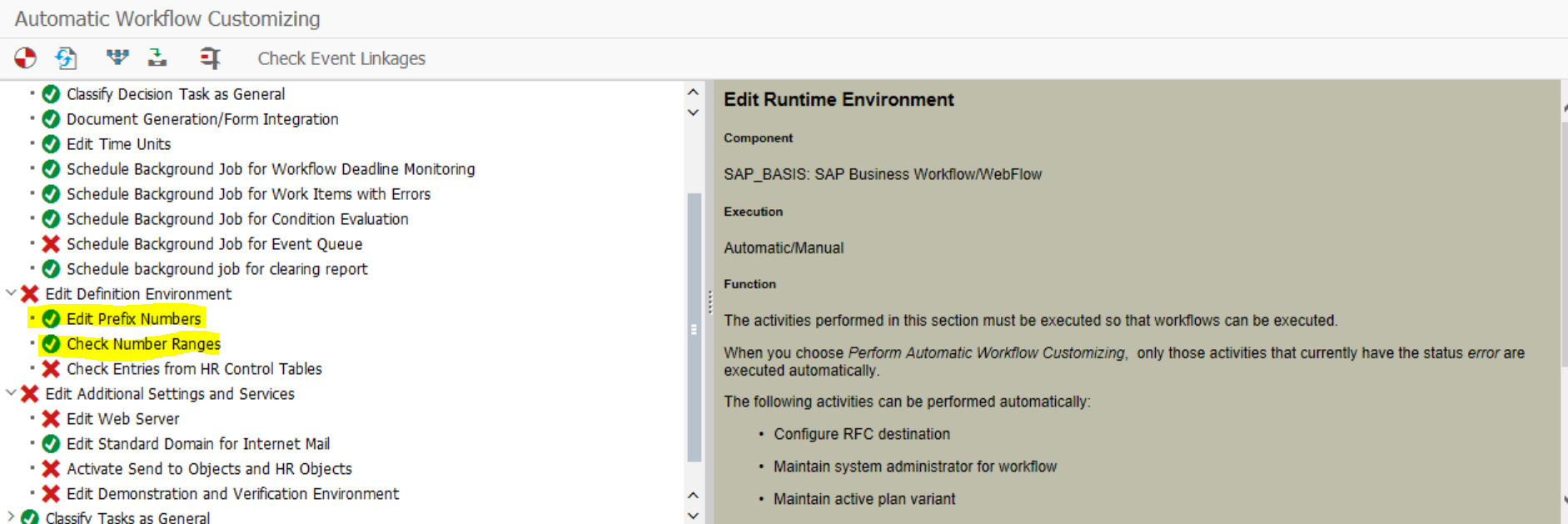
Task: Collapse the Edit Definition Environment node
Action: click(x=11, y=293)
